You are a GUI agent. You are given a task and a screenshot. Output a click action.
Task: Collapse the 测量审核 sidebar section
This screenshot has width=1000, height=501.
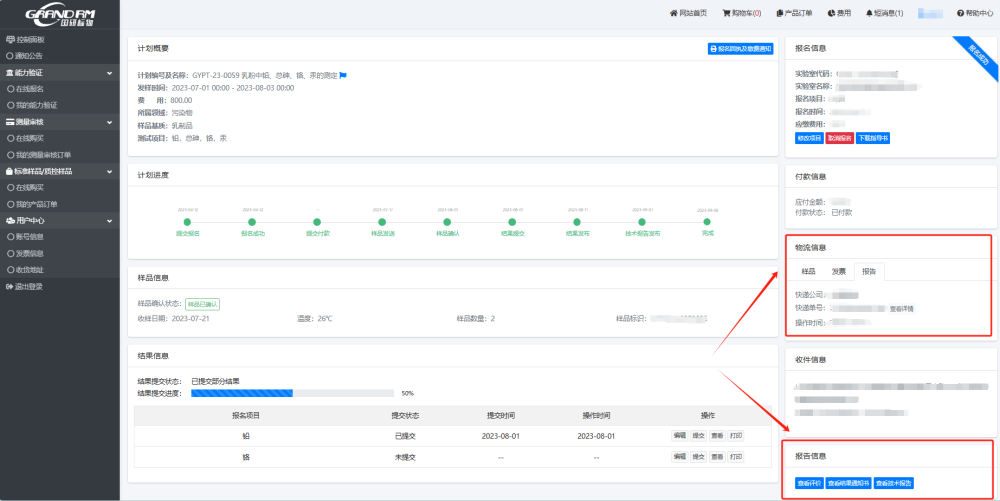click(x=110, y=122)
